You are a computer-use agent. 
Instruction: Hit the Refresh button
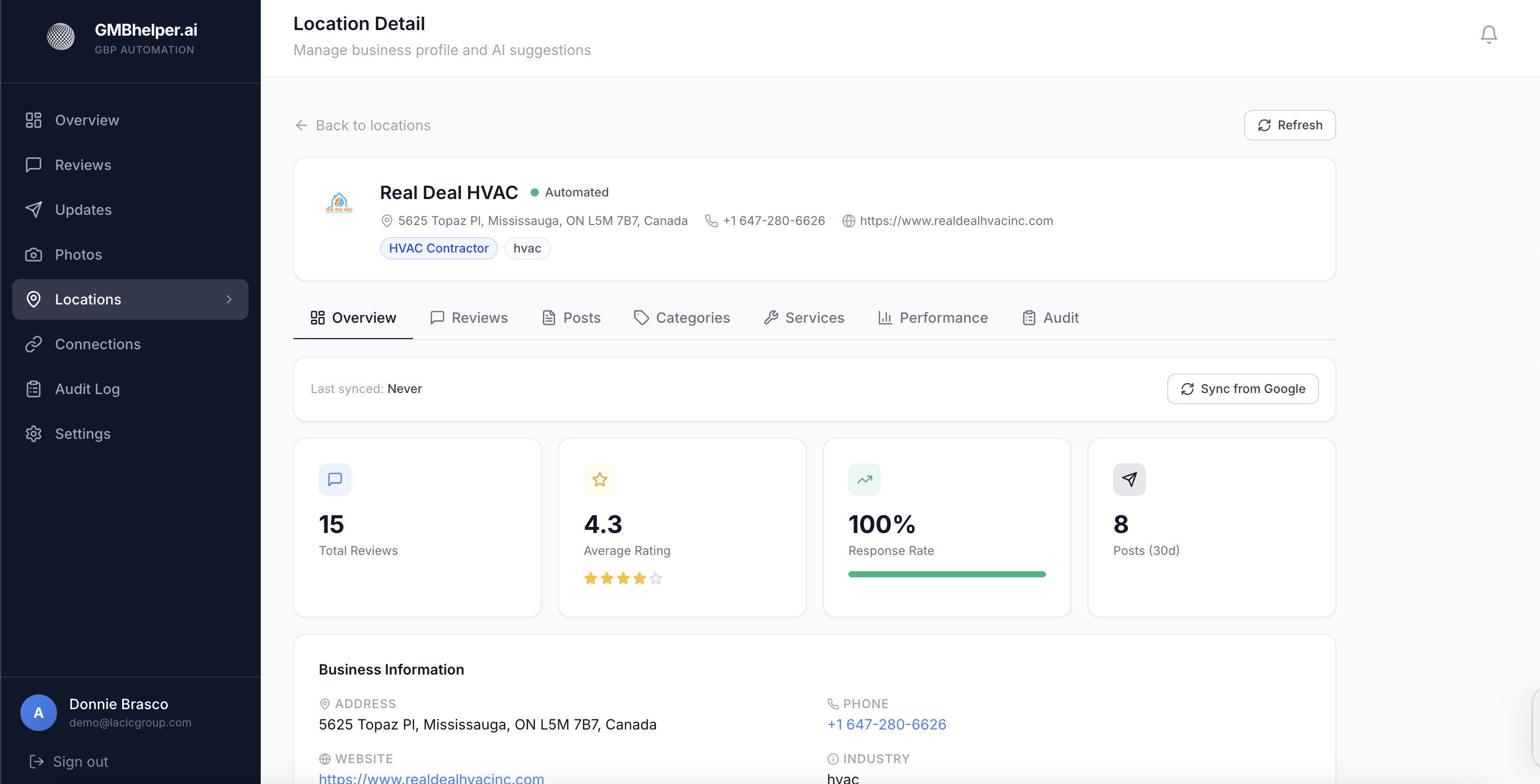[x=1289, y=125]
